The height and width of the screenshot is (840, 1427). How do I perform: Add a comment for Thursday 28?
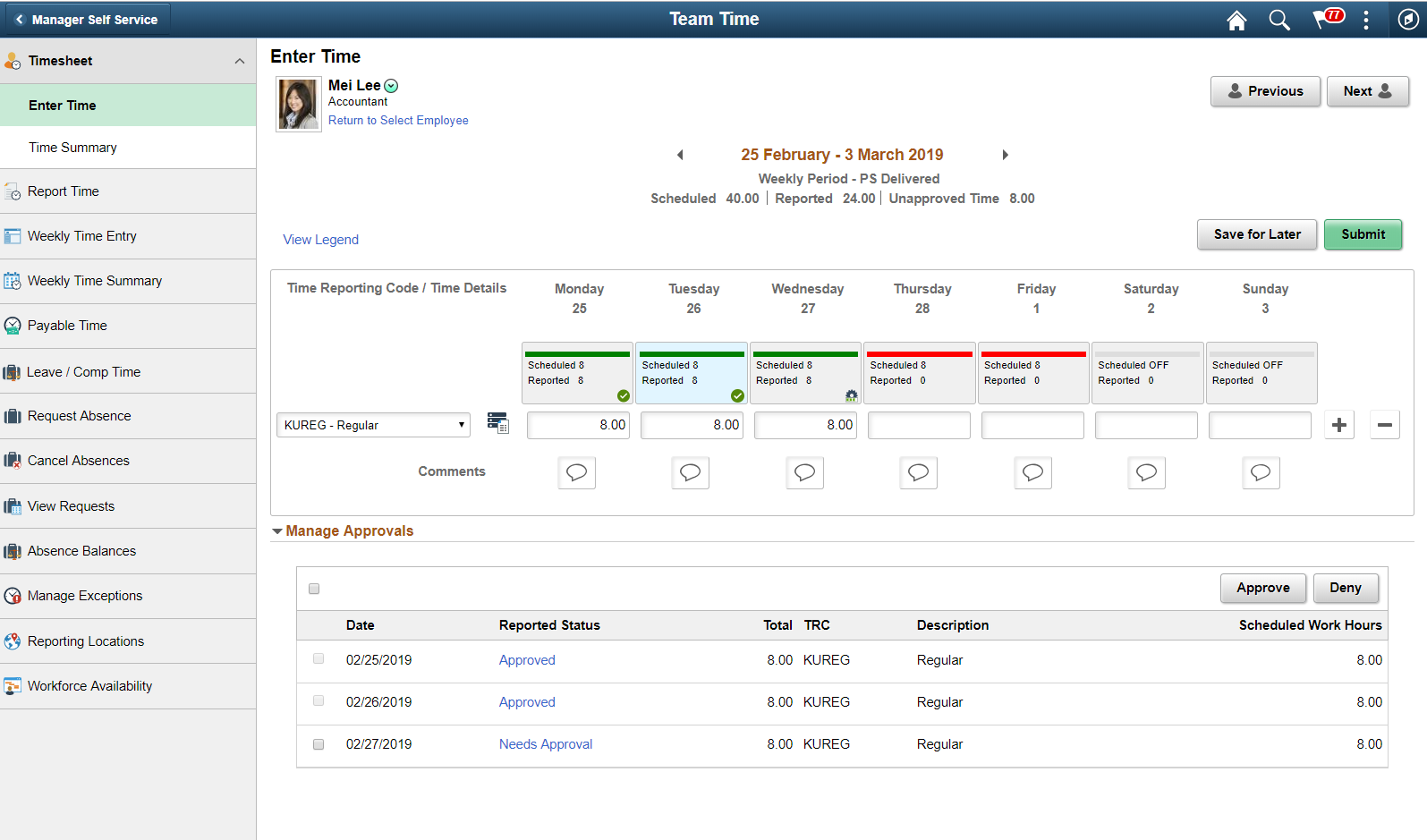pos(919,472)
